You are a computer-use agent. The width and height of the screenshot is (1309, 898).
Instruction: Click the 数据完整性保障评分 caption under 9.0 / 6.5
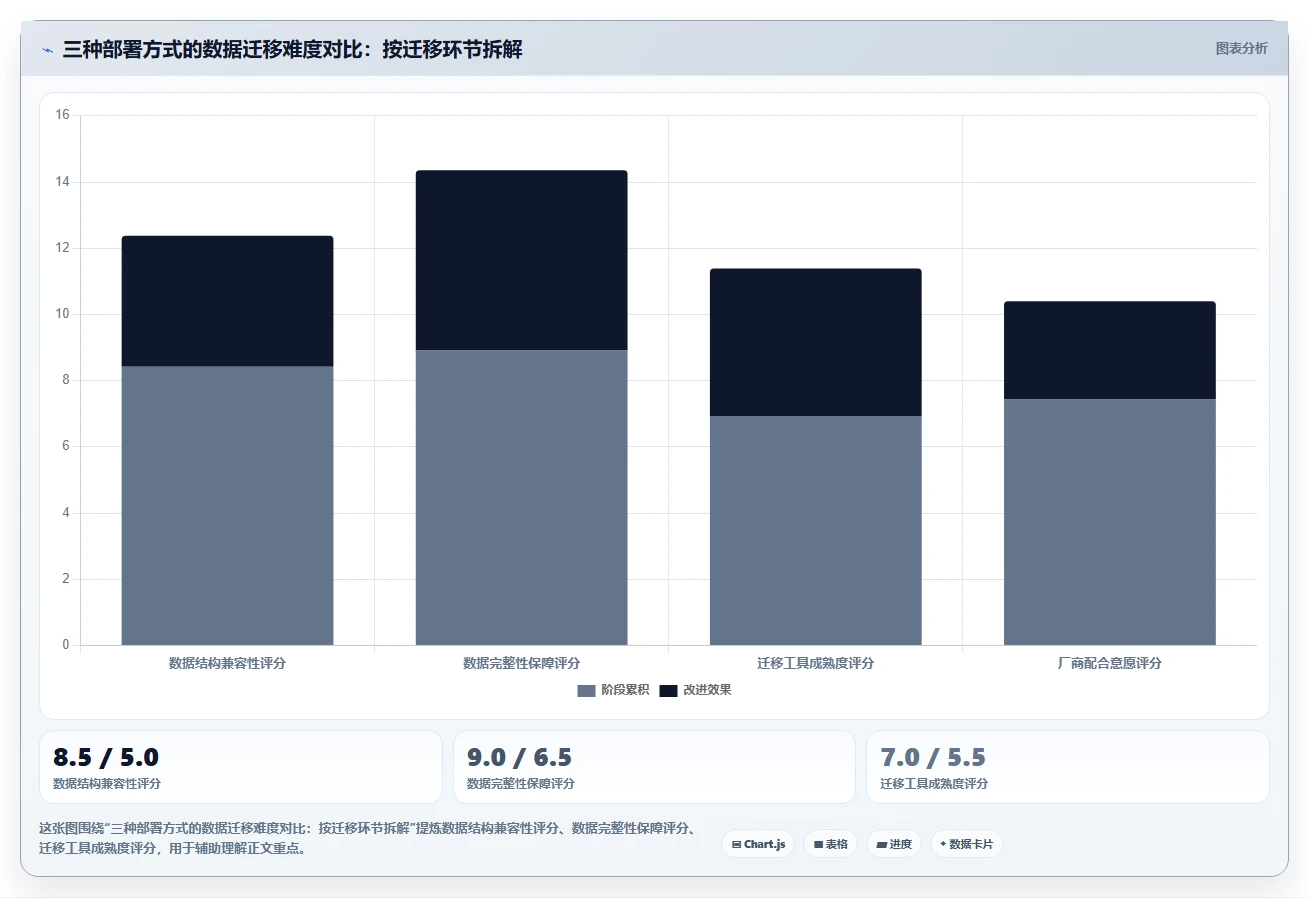[x=521, y=784]
